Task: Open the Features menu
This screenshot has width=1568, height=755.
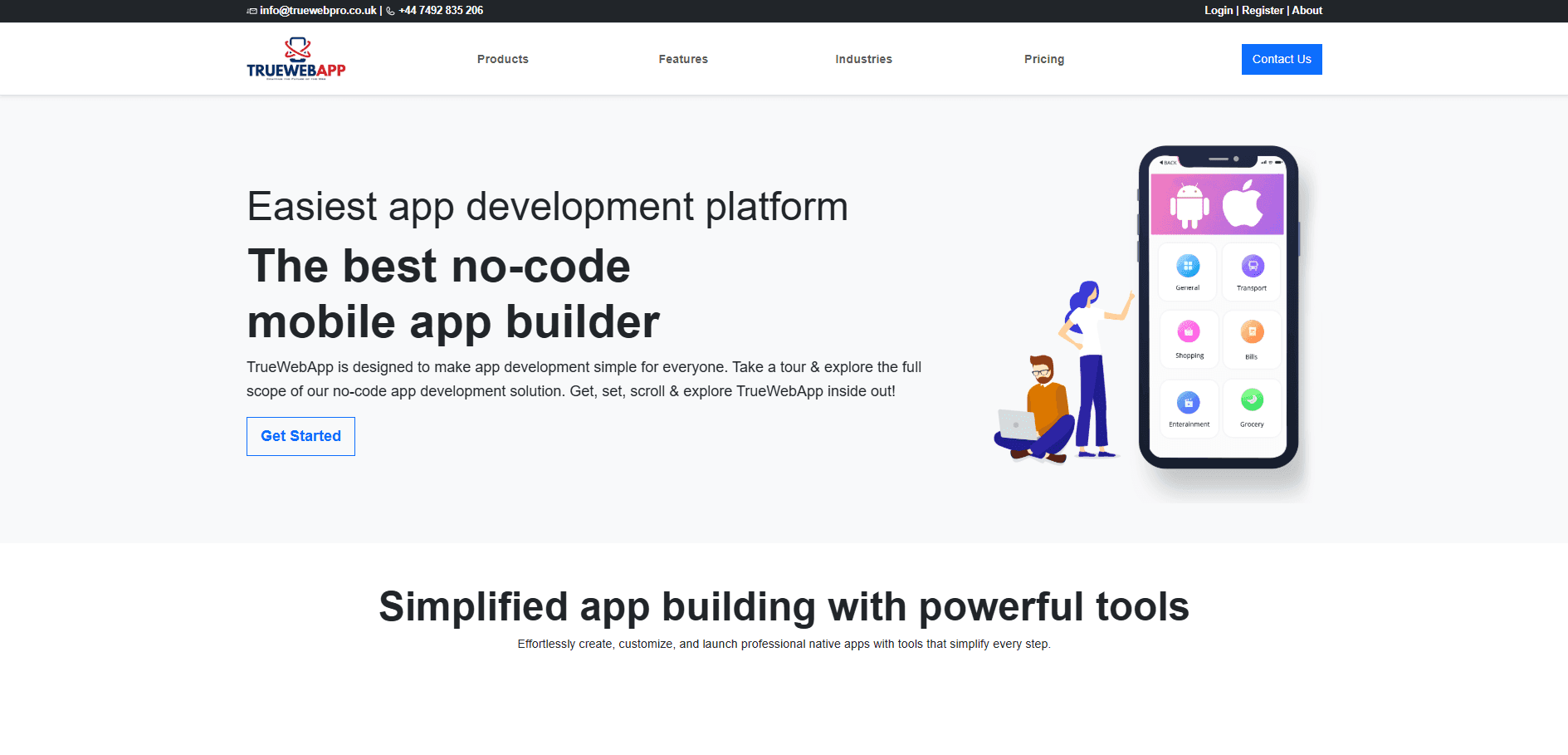Action: (682, 59)
